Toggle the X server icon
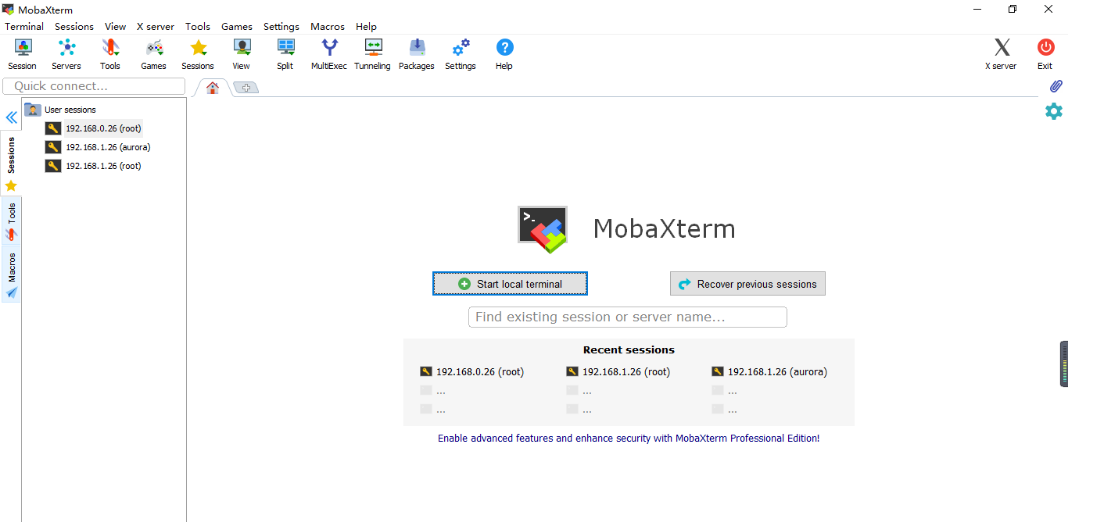The image size is (1100, 522). pos(1001,55)
